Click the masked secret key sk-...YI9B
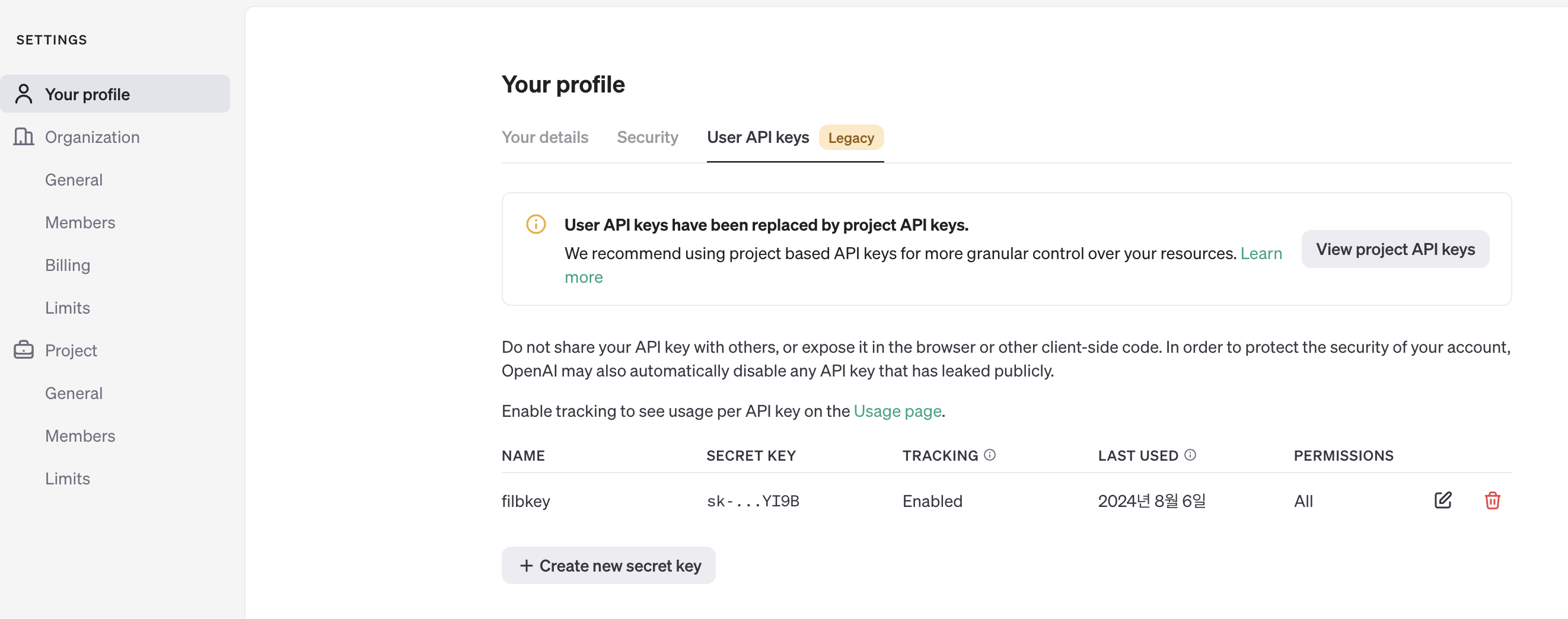1568x619 pixels. click(753, 501)
